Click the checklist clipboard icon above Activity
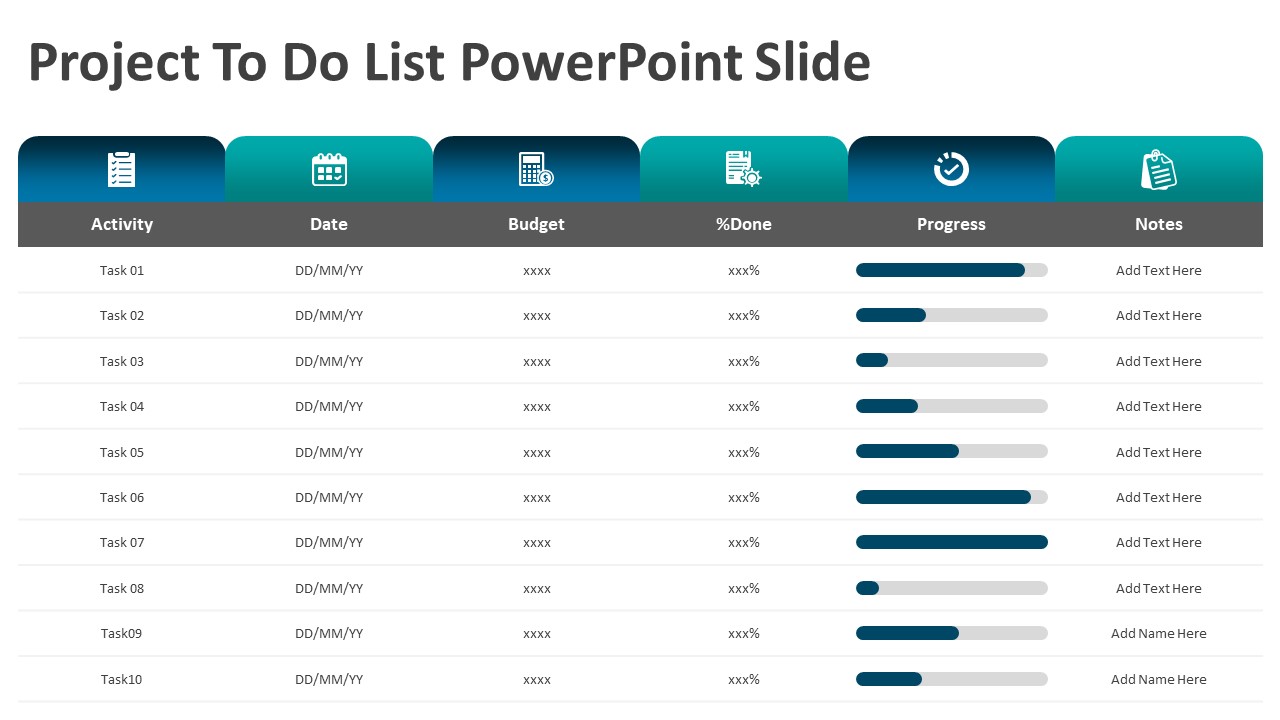Screen dimensions: 1280x720 tap(121, 169)
